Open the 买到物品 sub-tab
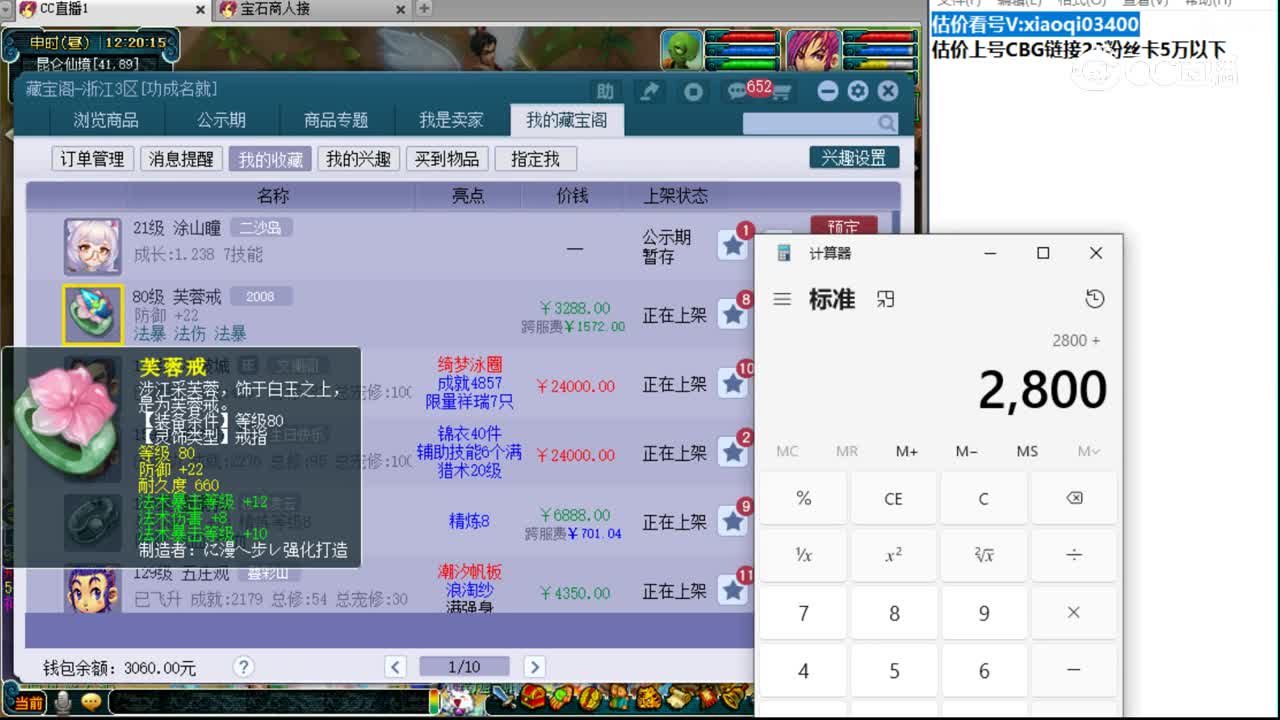The height and width of the screenshot is (720, 1280). pyautogui.click(x=447, y=159)
